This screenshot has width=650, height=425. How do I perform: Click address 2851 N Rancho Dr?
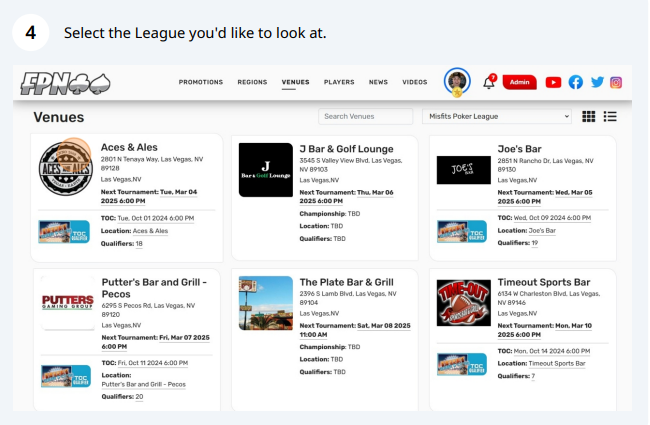[546, 165]
